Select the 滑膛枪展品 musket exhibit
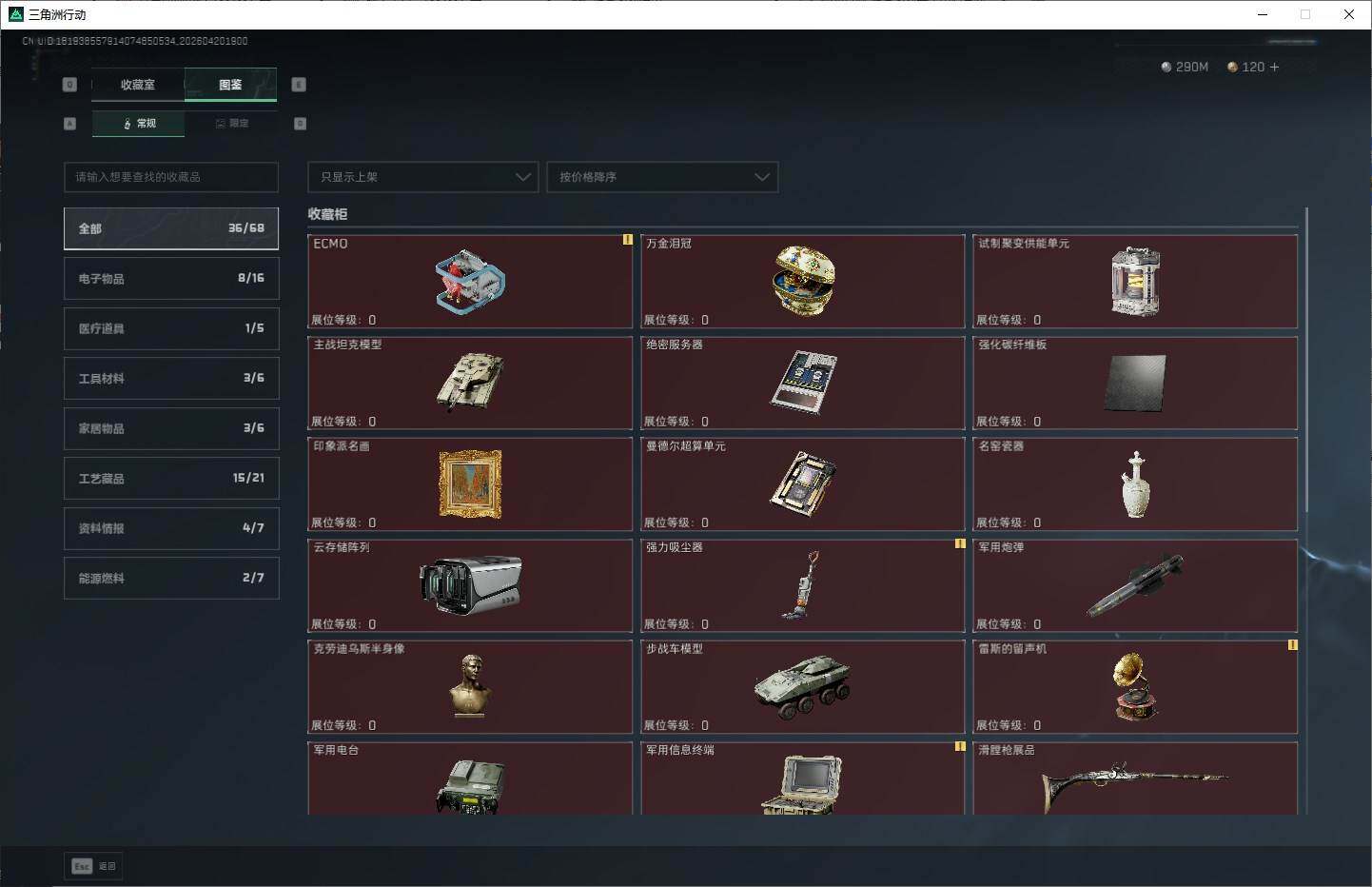 tap(1135, 786)
